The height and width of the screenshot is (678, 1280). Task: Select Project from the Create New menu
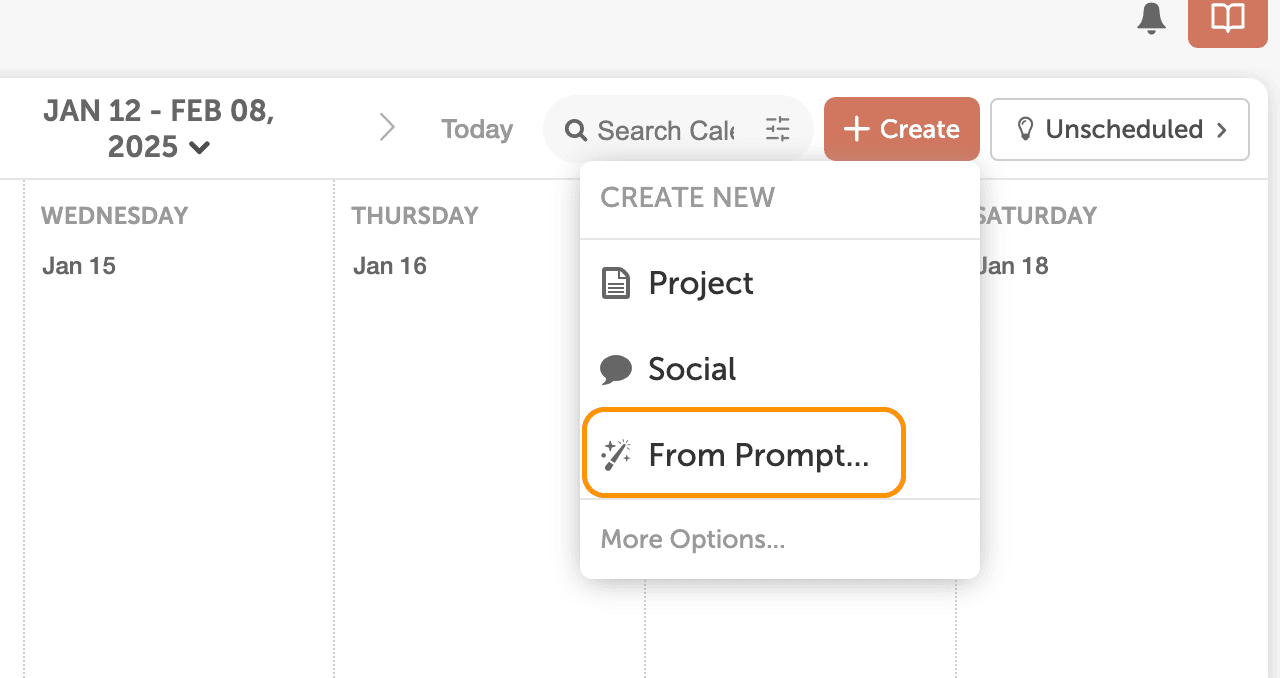click(x=700, y=283)
